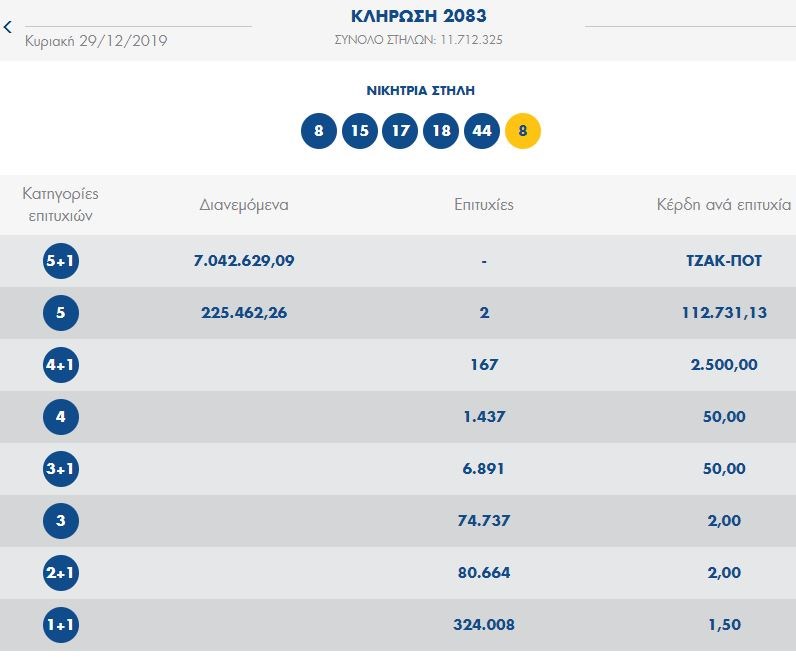Click the 324.008 winners count
Viewport: 796px width, 658px height.
[483, 625]
